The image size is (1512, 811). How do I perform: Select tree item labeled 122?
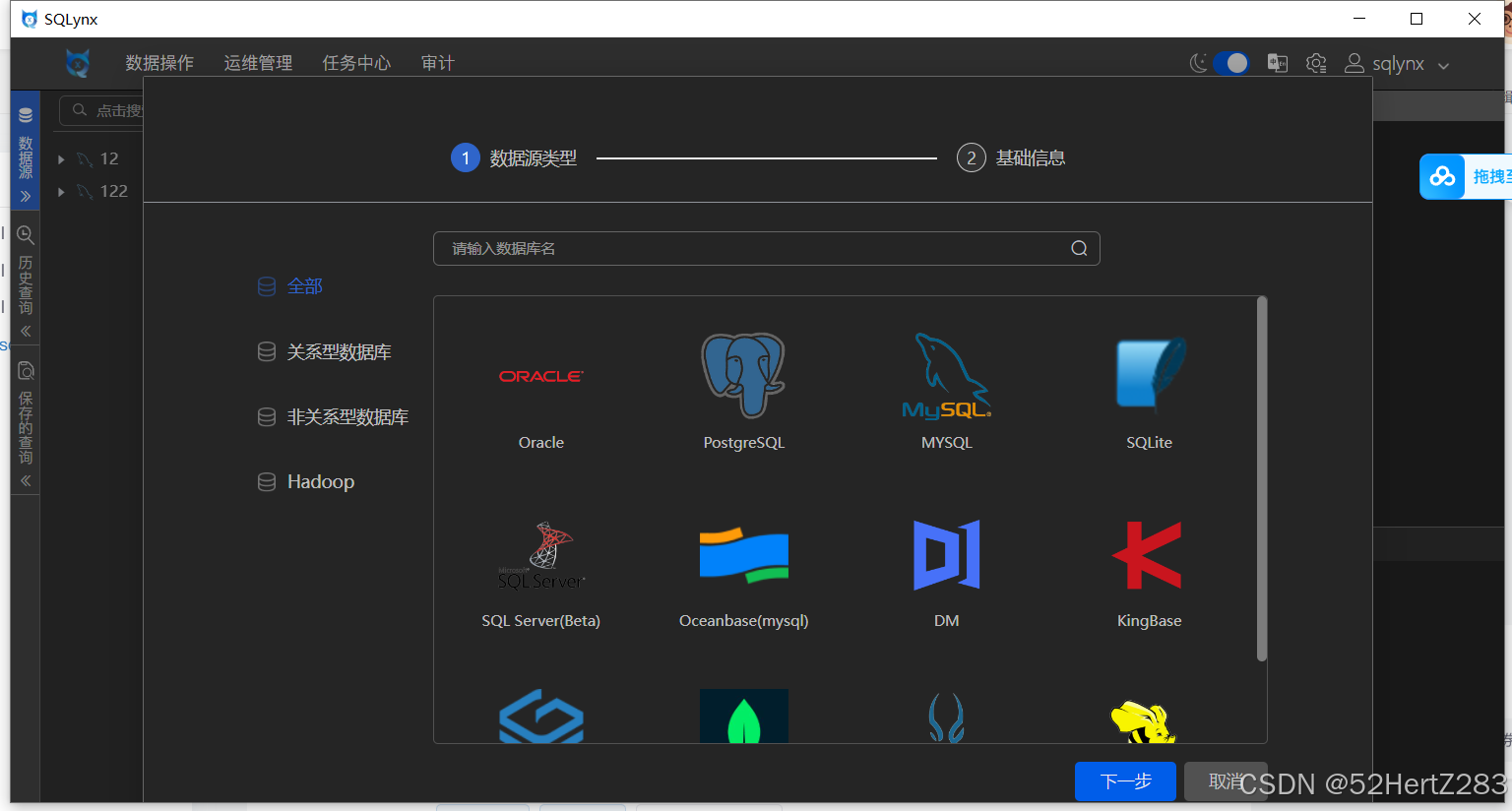(114, 192)
